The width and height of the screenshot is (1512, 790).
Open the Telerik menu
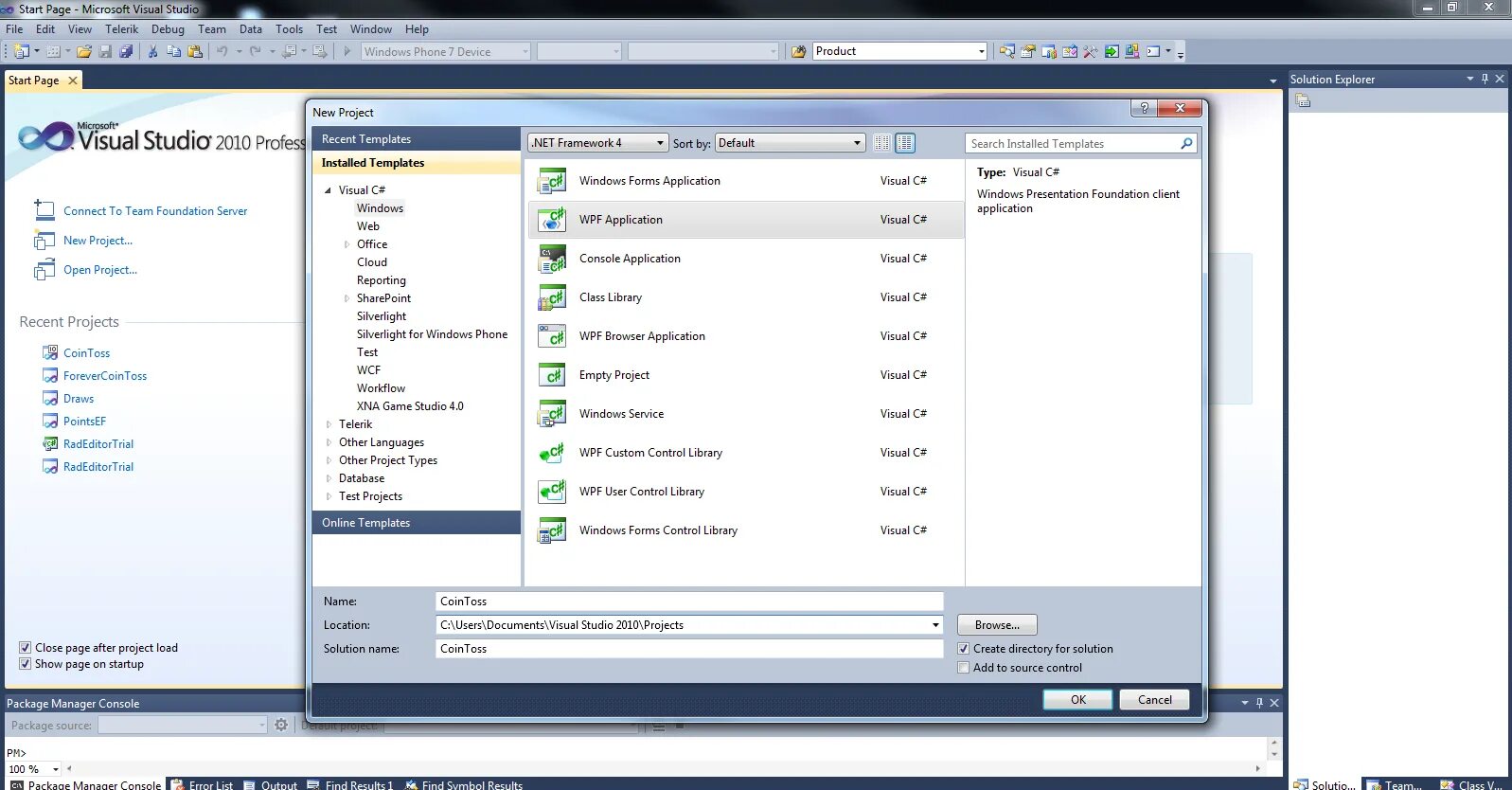pyautogui.click(x=121, y=29)
